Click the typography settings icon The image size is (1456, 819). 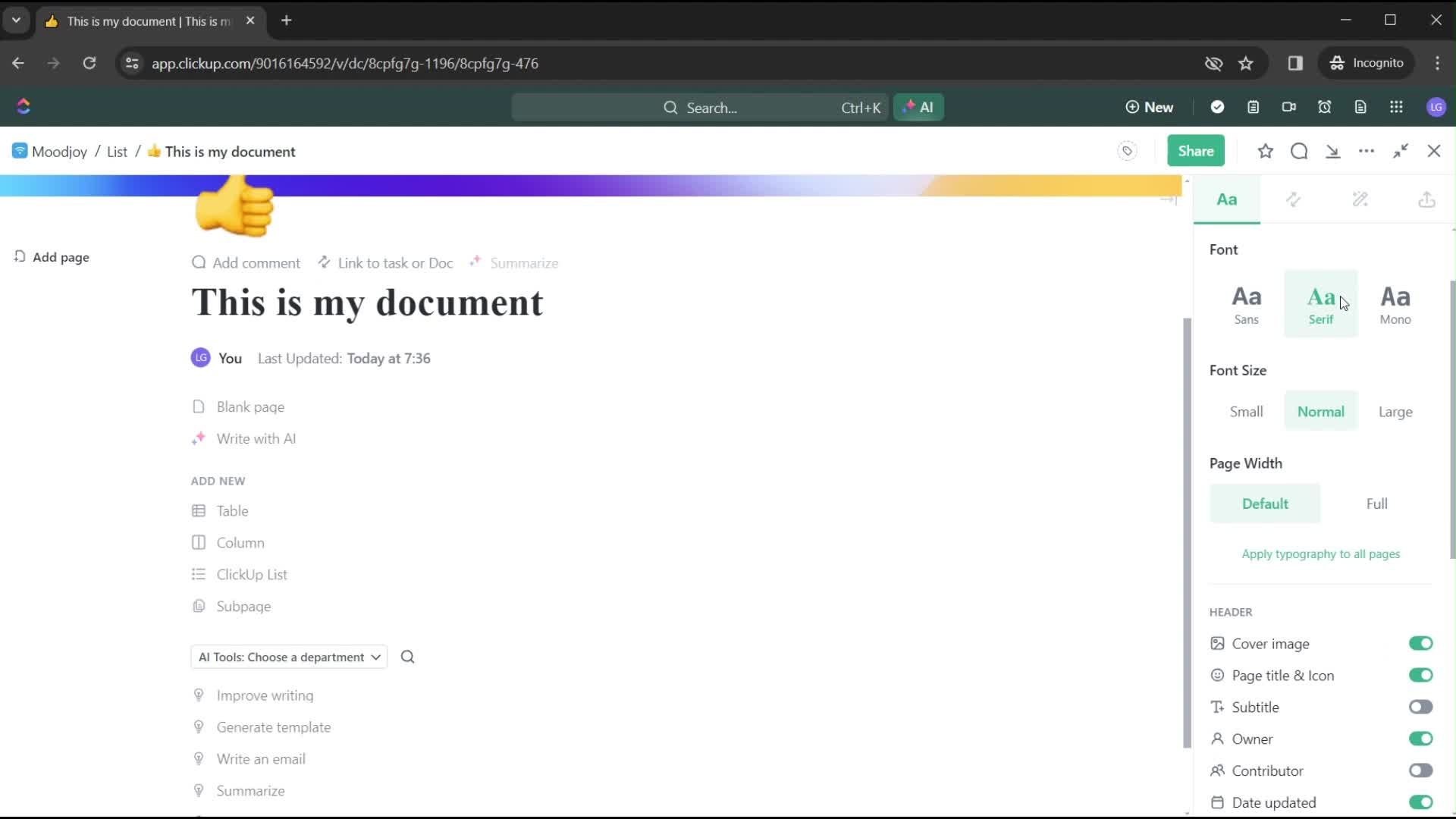(1226, 199)
